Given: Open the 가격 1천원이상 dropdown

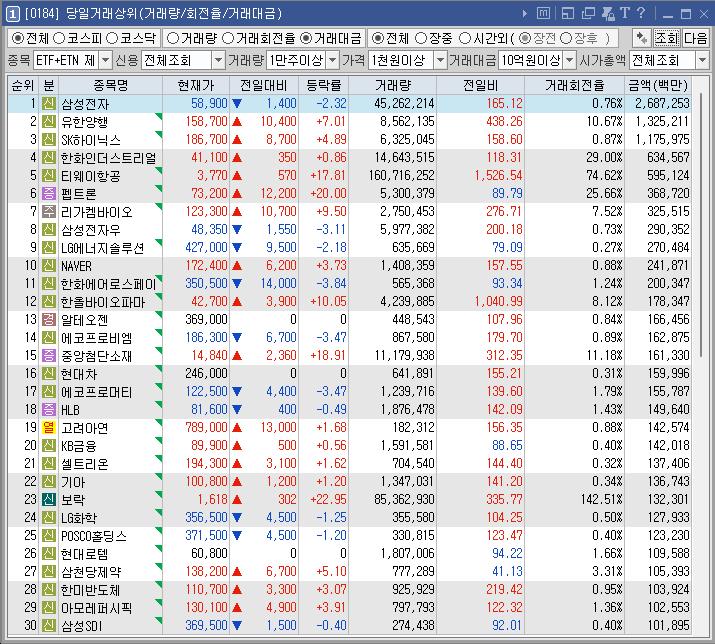Looking at the screenshot, I should [440, 60].
